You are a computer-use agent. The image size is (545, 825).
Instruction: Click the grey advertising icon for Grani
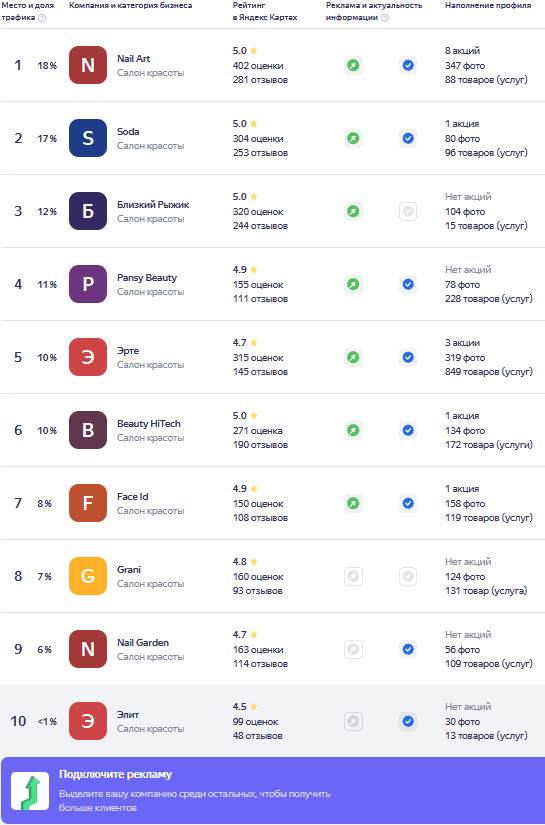[354, 577]
